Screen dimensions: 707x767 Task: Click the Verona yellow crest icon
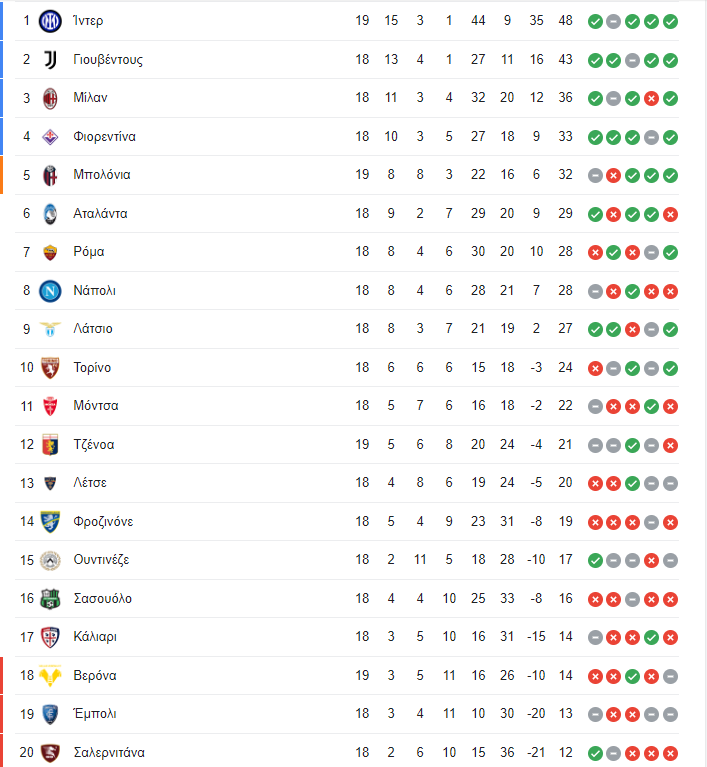pos(50,676)
